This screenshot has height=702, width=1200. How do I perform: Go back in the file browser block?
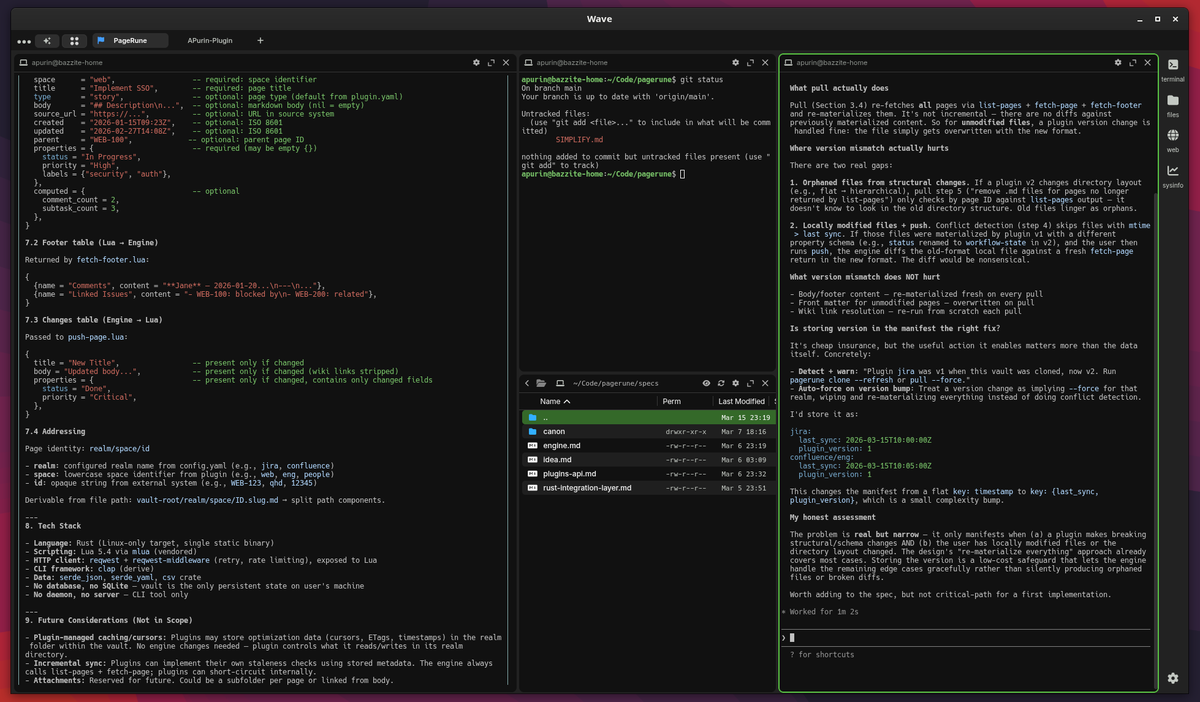[x=527, y=383]
